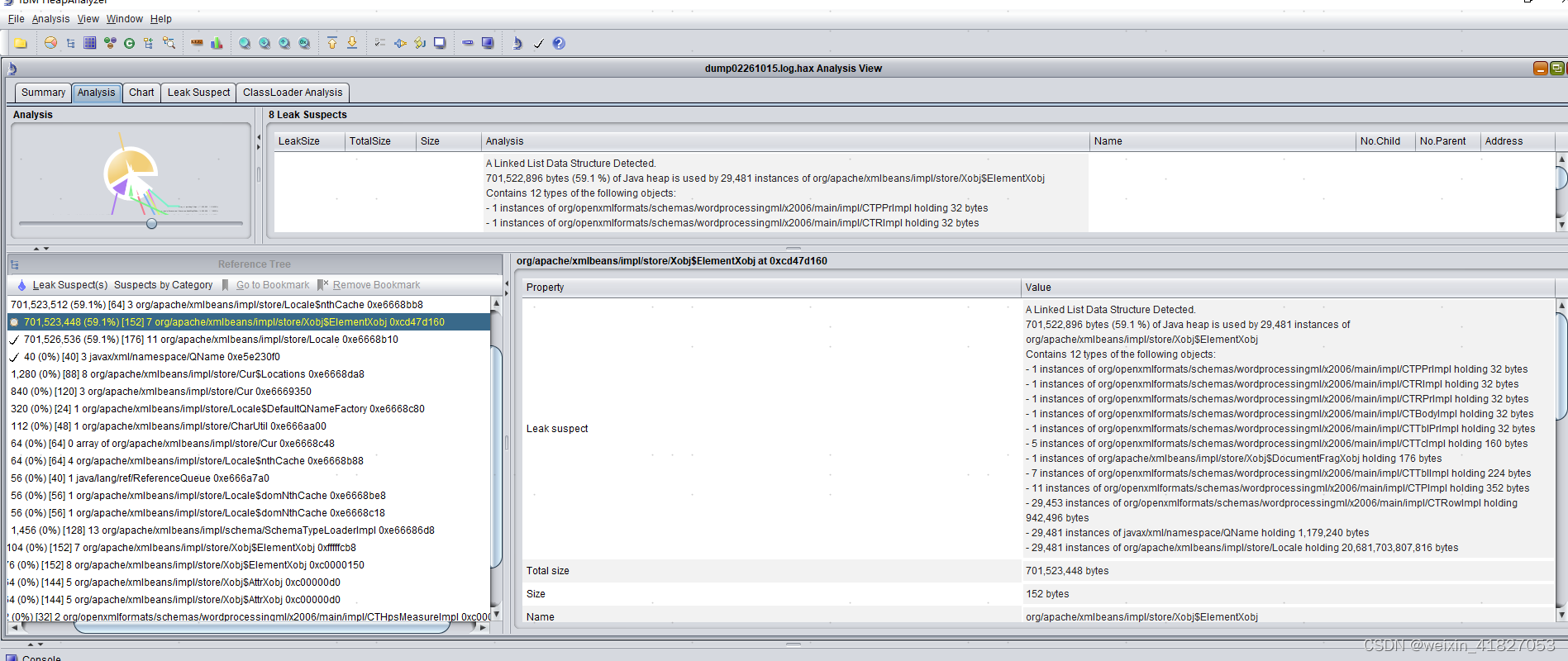Select the Locale 0xe6668b10 tree row
The height and width of the screenshot is (661, 1568).
[249, 340]
